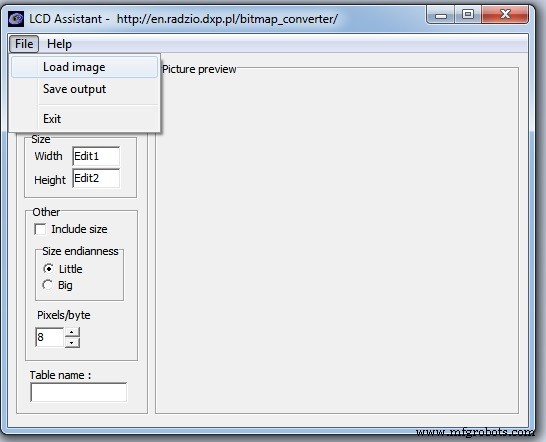Select Big size endianness
The height and width of the screenshot is (442, 546).
point(48,285)
